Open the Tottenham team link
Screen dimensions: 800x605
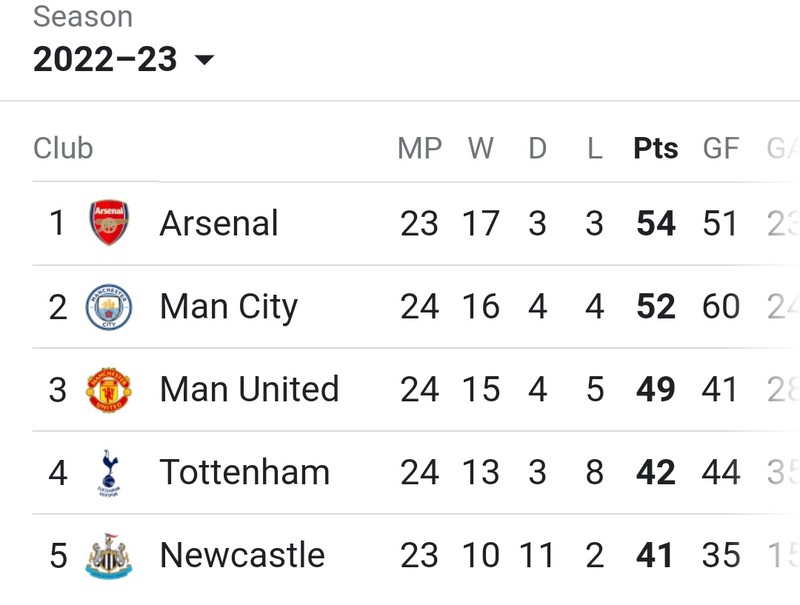click(x=244, y=472)
